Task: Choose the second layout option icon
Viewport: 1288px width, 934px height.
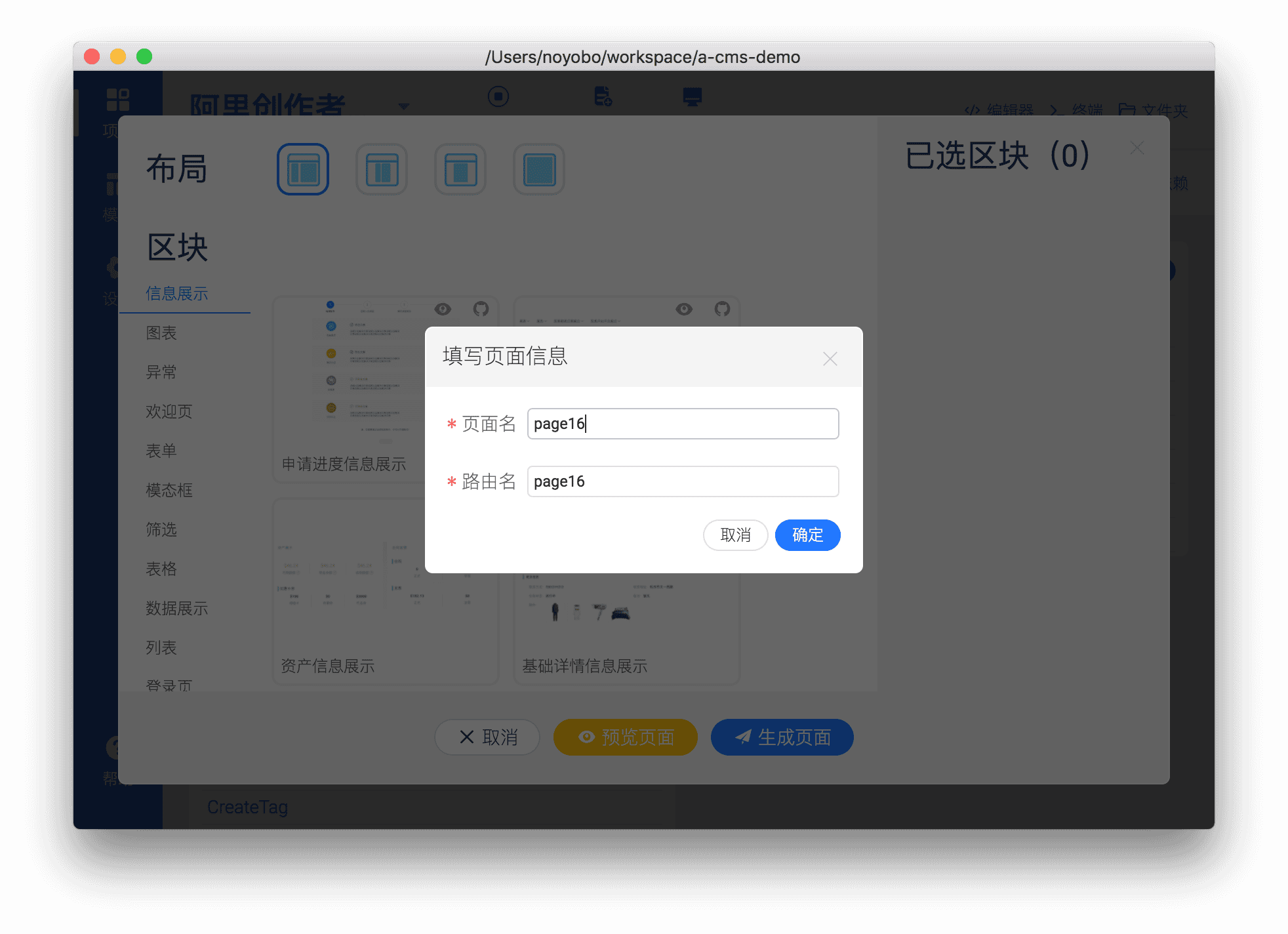Action: [382, 169]
